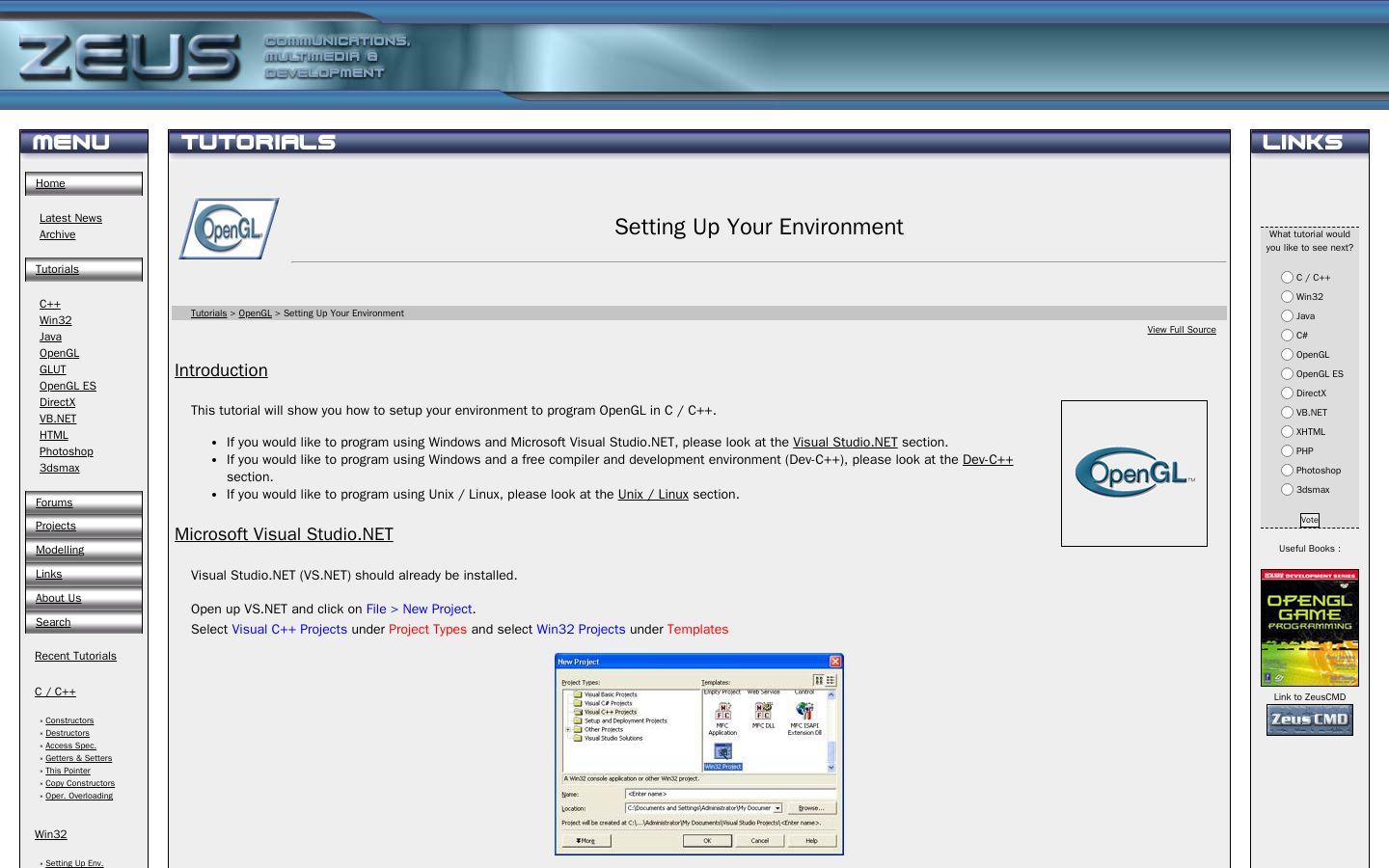
Task: Open the Links menu item
Action: pyautogui.click(x=48, y=574)
